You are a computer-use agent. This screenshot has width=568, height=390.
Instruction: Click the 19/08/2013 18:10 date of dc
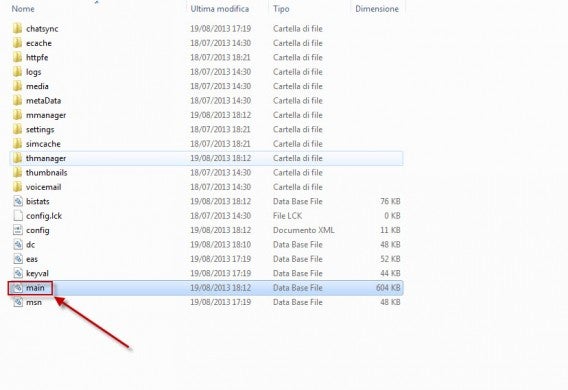220,245
